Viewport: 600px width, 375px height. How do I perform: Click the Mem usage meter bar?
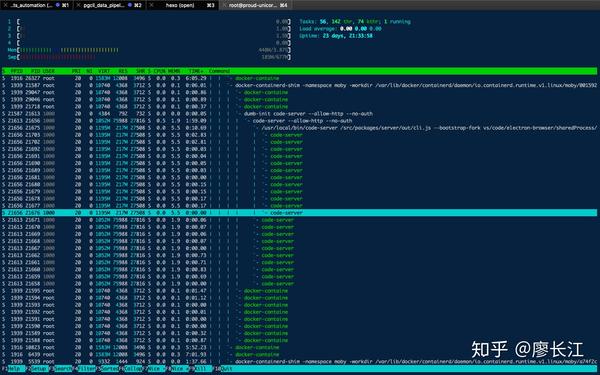click(x=149, y=50)
